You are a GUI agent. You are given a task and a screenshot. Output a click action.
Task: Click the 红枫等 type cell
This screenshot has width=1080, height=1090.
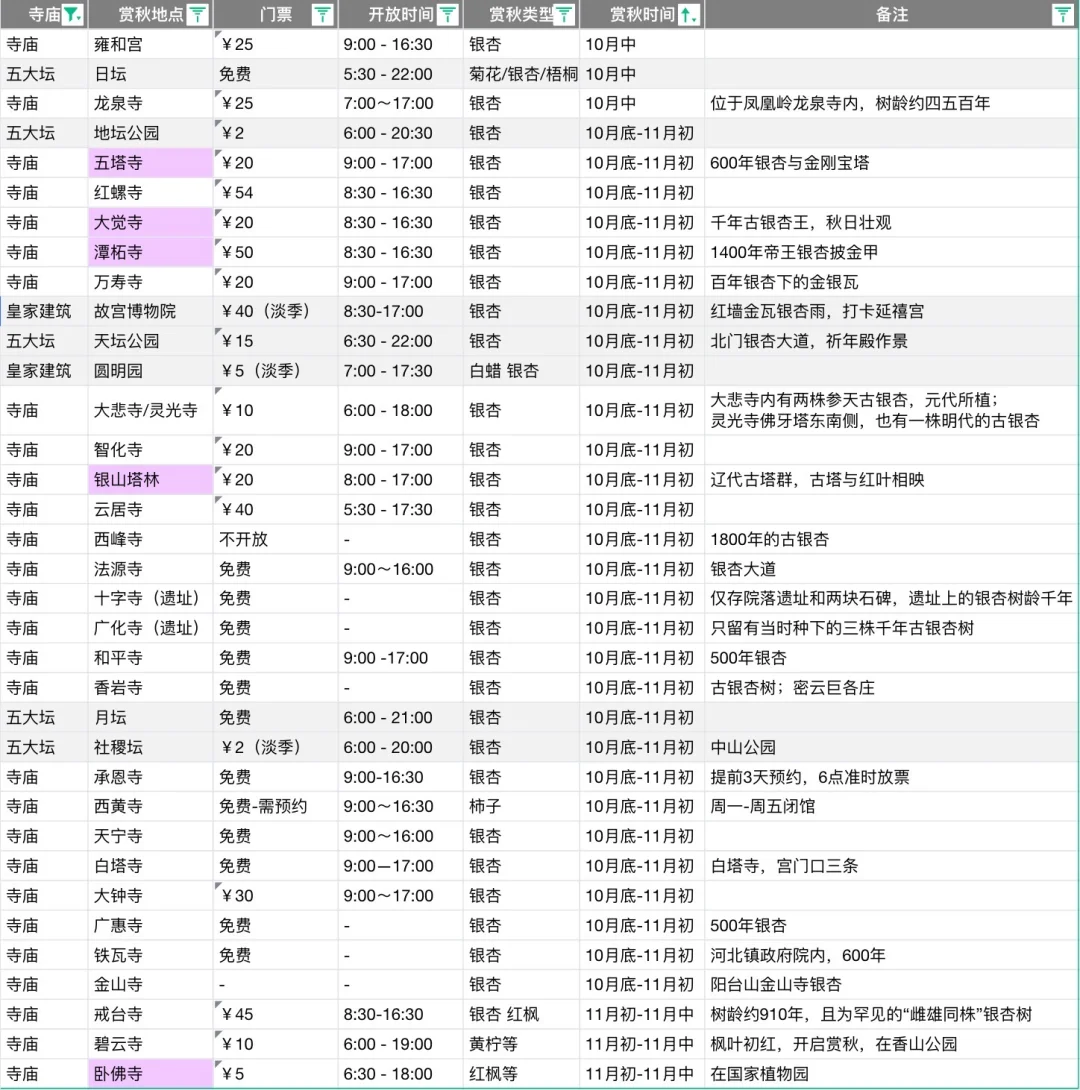(521, 1074)
